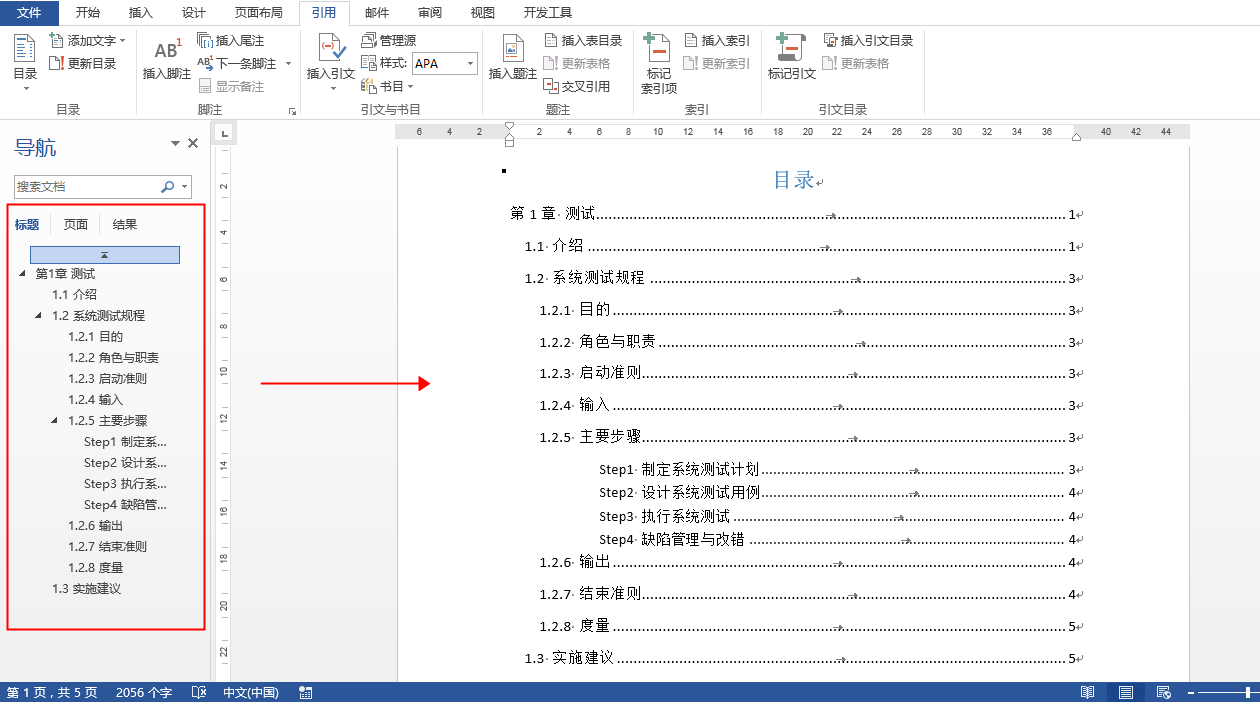This screenshot has width=1260, height=702.
Task: Click 插入引文目录 in the ribbon
Action: point(869,41)
